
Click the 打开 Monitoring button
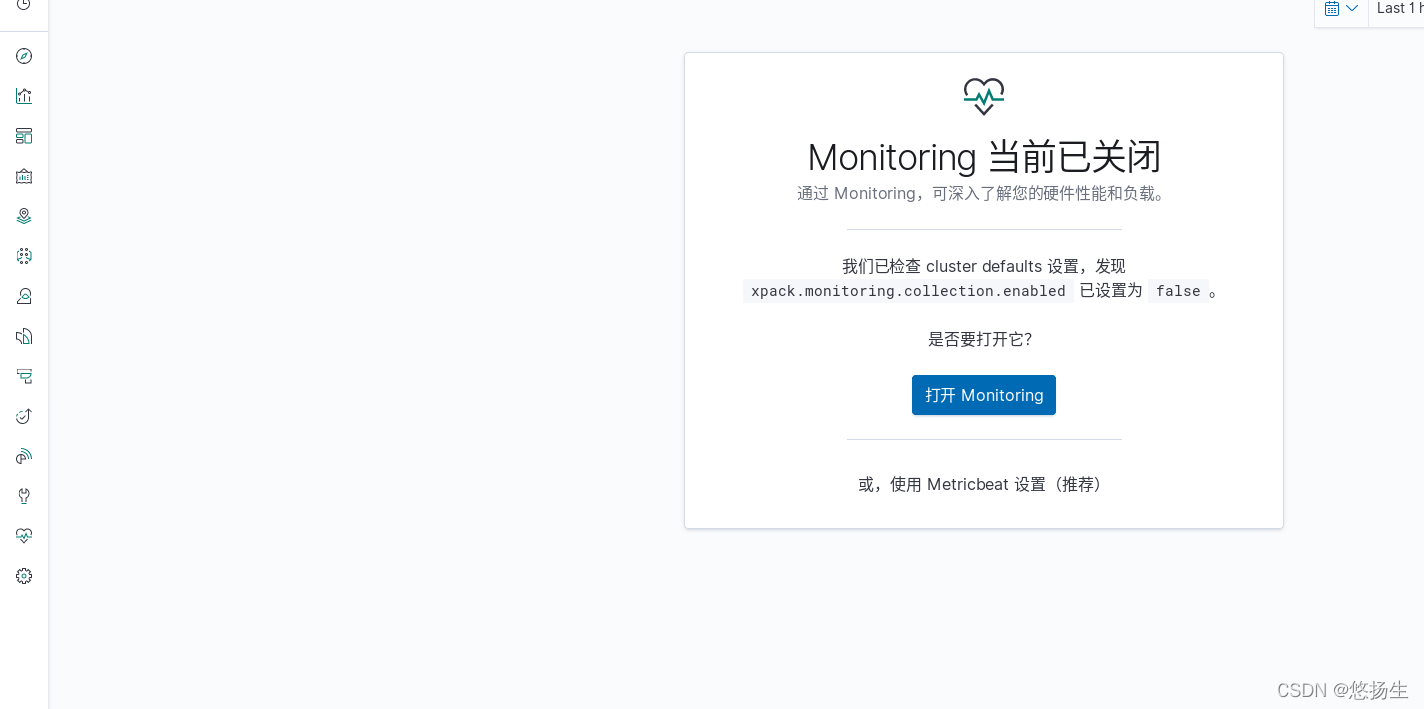click(984, 395)
